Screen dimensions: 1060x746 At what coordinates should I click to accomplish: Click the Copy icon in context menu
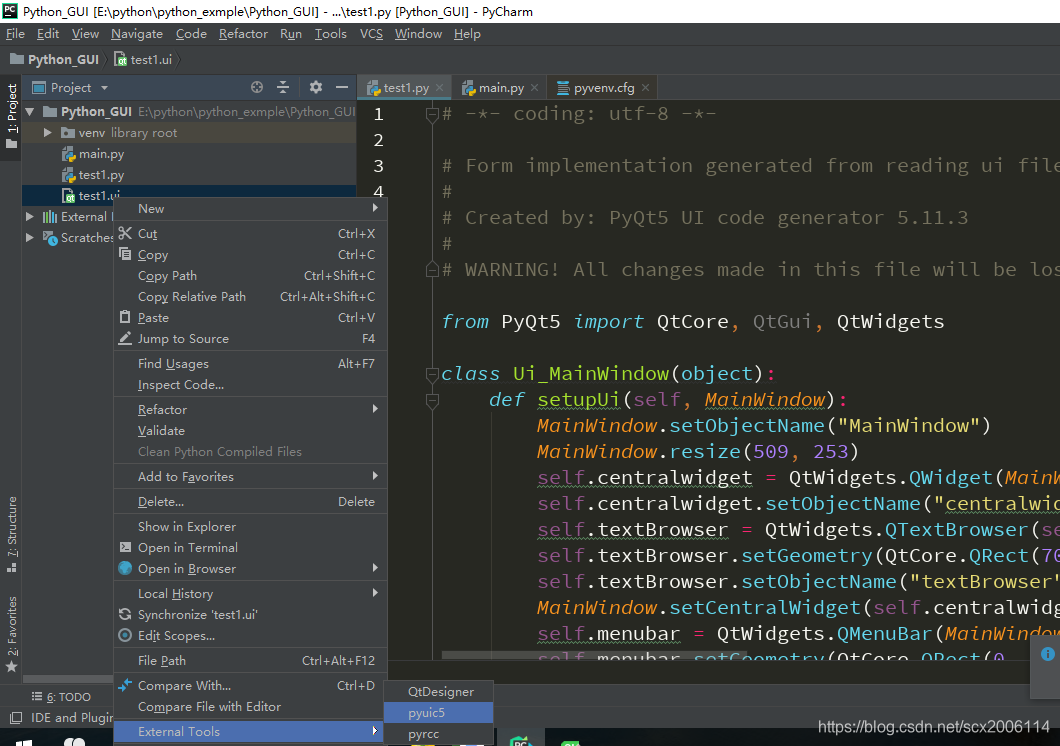click(125, 254)
